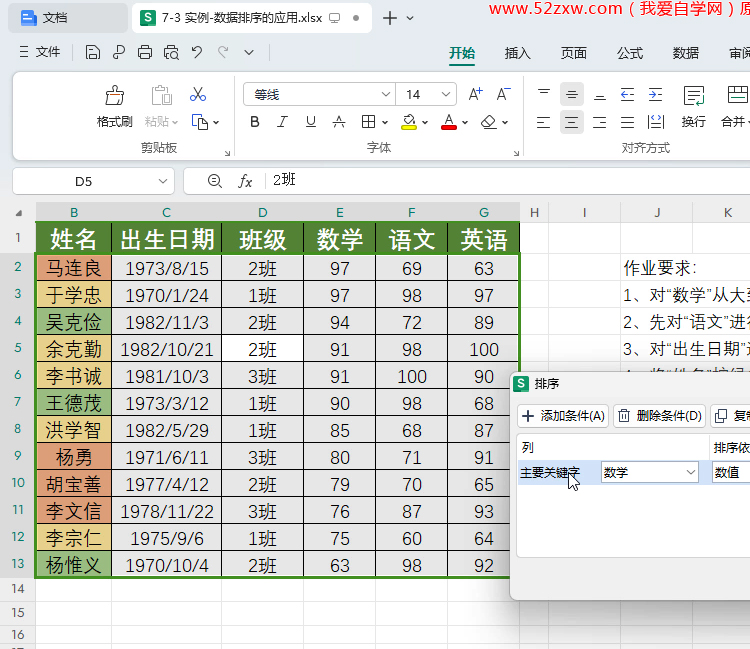This screenshot has height=649, width=750.
Task: Click the new tab plus icon
Action: click(390, 18)
